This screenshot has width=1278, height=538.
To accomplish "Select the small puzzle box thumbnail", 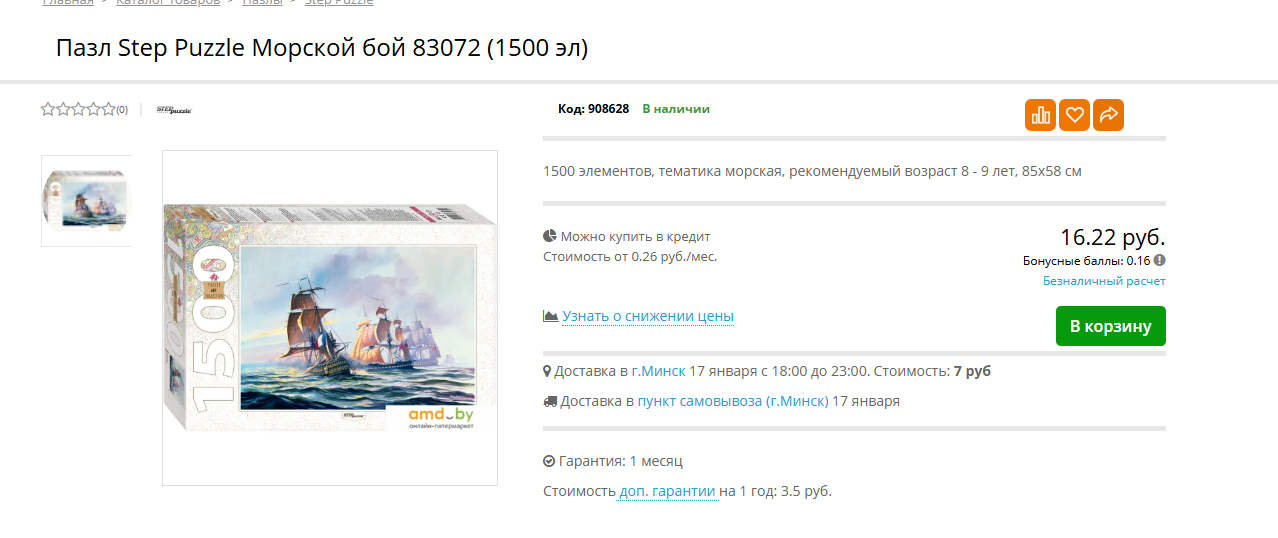I will tap(86, 200).
